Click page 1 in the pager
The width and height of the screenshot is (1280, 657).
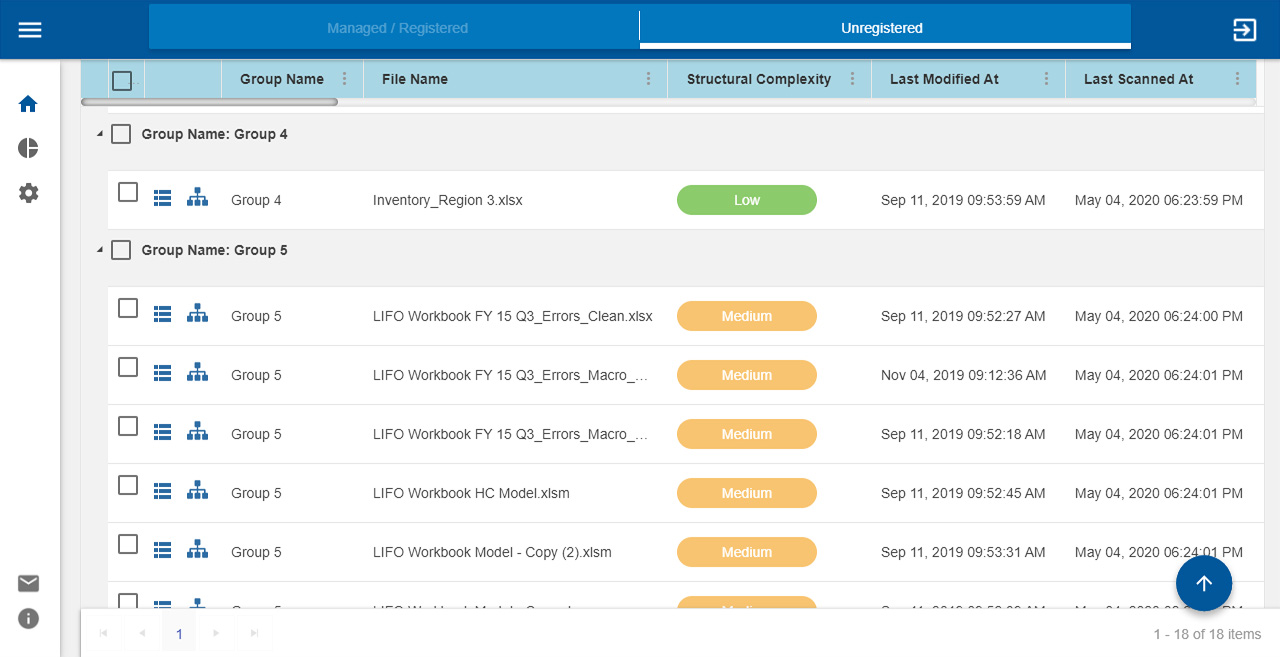click(x=179, y=634)
